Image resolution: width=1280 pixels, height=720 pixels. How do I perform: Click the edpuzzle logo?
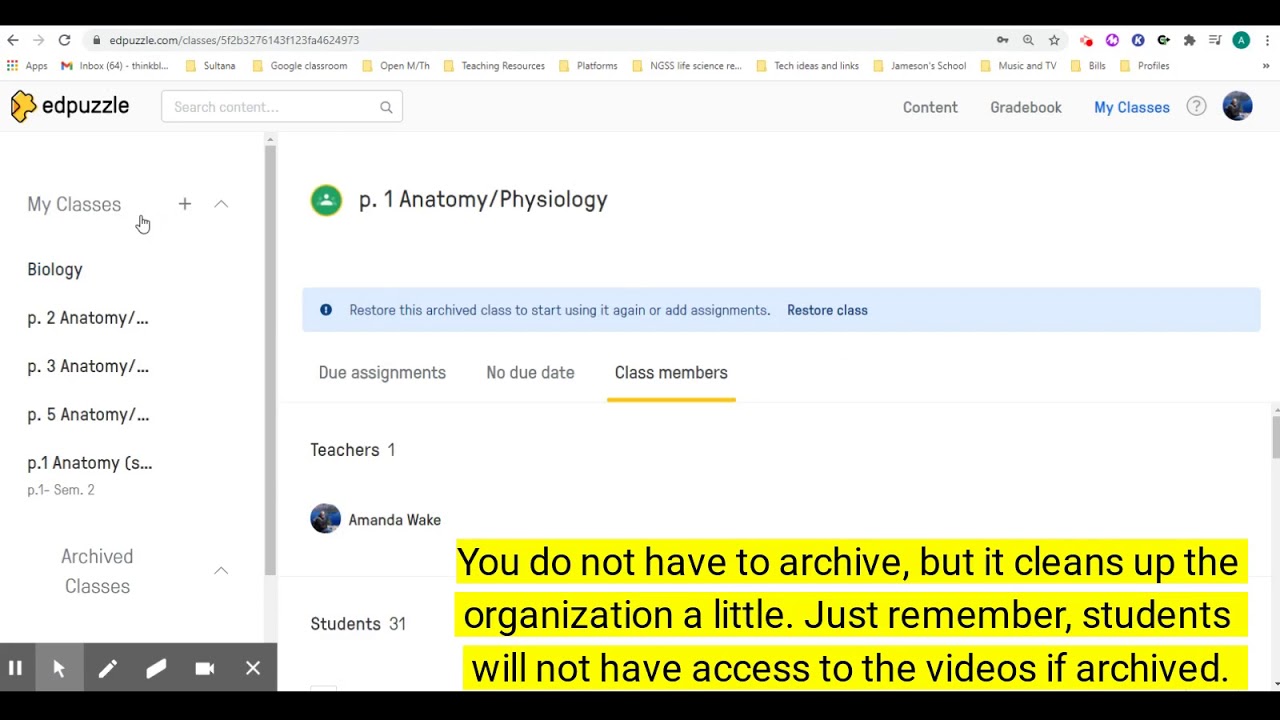(x=70, y=106)
